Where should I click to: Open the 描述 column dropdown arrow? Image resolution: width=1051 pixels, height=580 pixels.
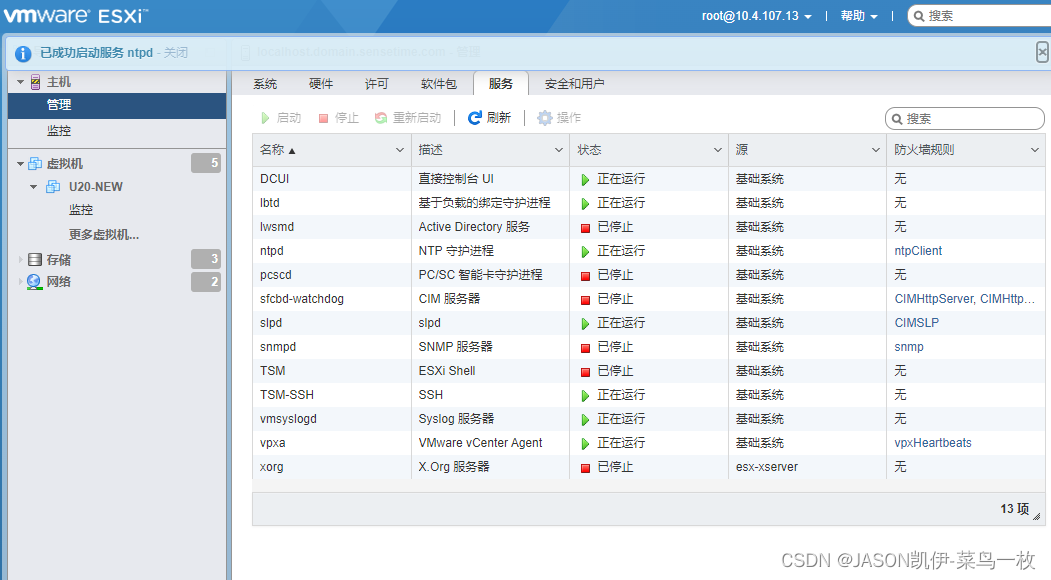pos(558,150)
